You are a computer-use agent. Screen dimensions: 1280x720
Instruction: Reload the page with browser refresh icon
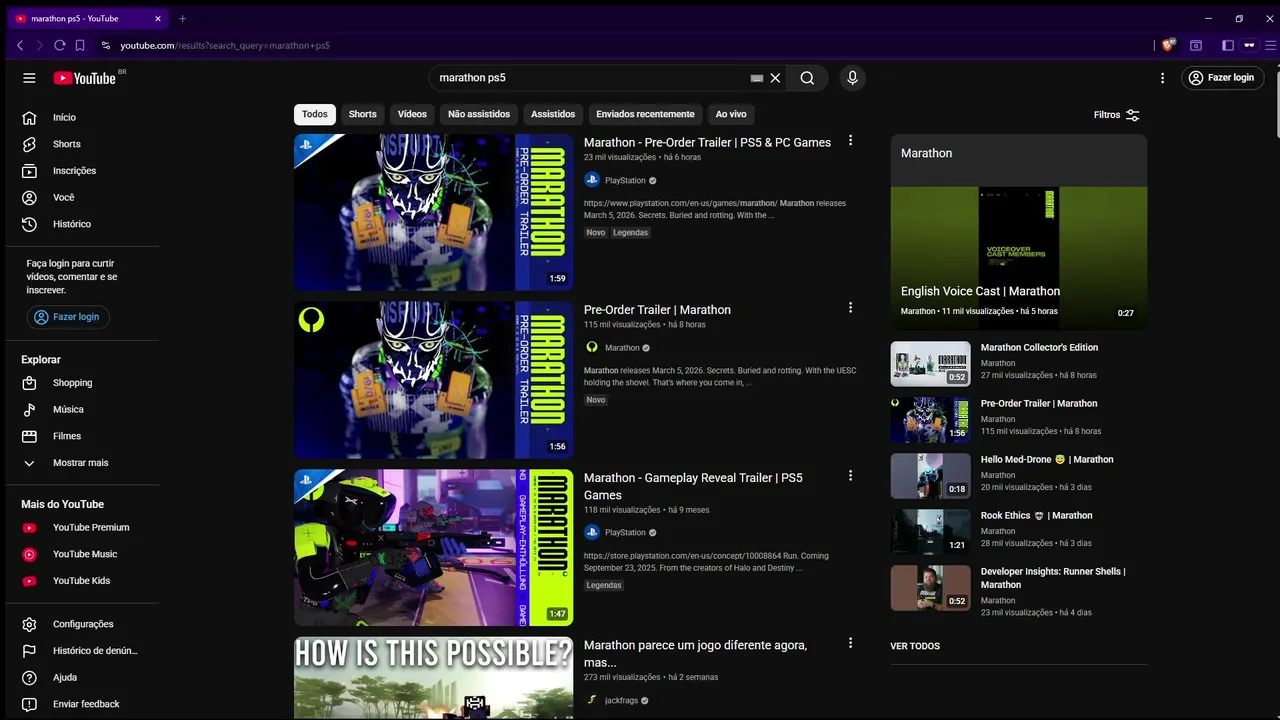coord(60,45)
